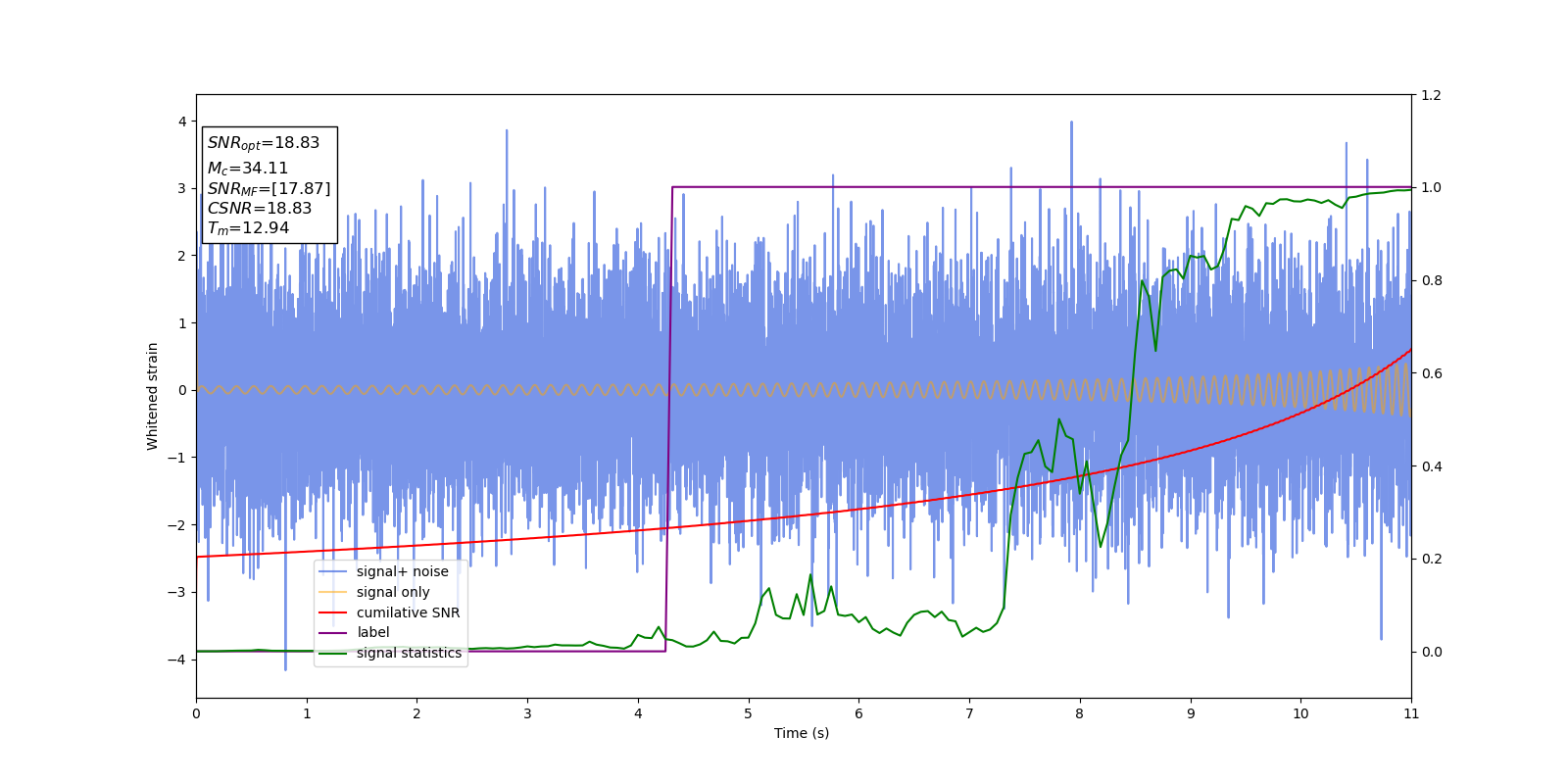The width and height of the screenshot is (1568, 784).
Task: Click the red cumilative SNR legend line
Action: (333, 612)
